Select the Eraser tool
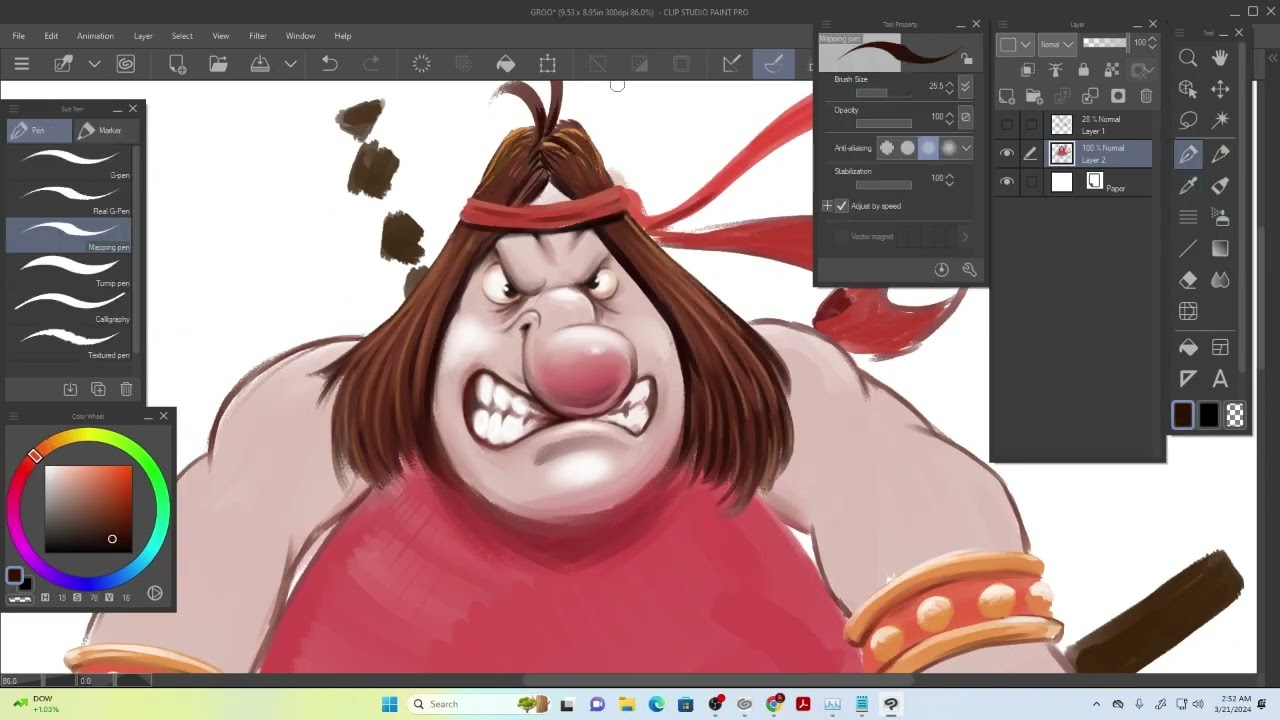This screenshot has width=1280, height=720. [1188, 280]
